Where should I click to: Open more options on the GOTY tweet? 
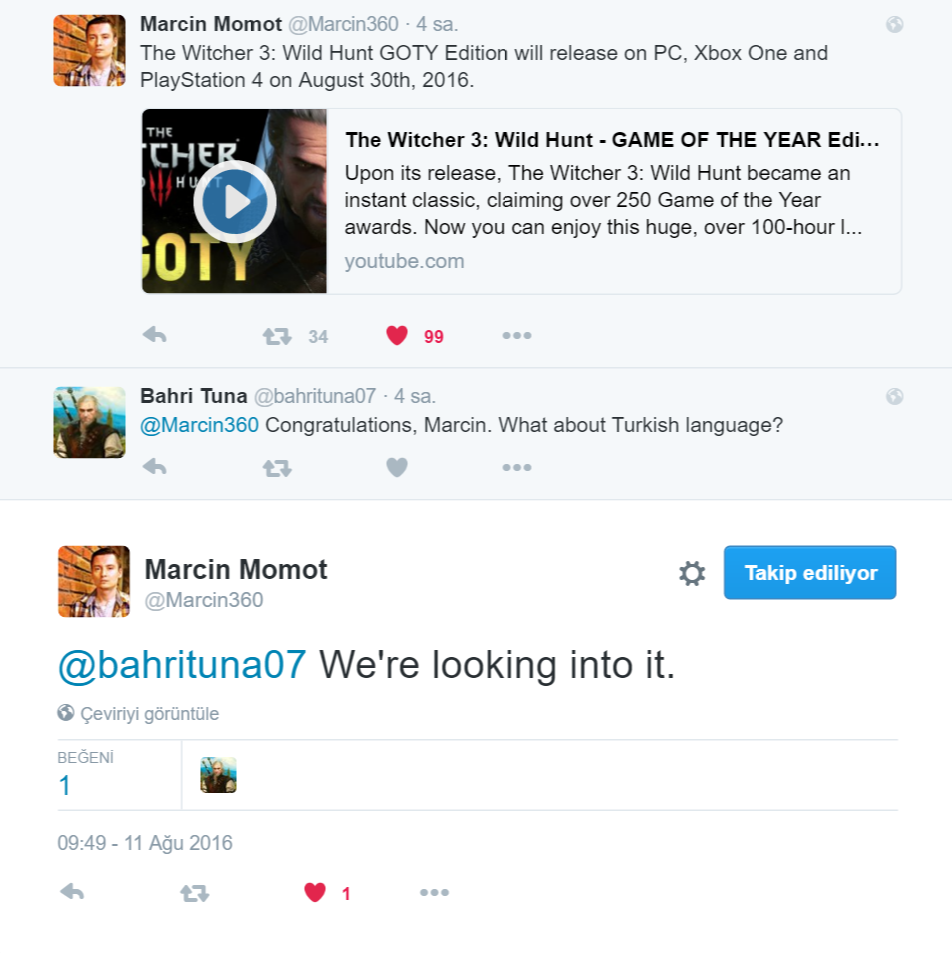[517, 335]
